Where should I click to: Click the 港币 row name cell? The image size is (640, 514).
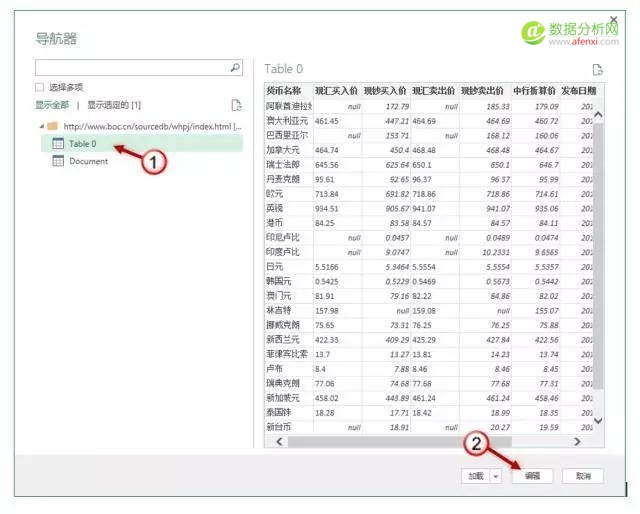click(x=288, y=223)
